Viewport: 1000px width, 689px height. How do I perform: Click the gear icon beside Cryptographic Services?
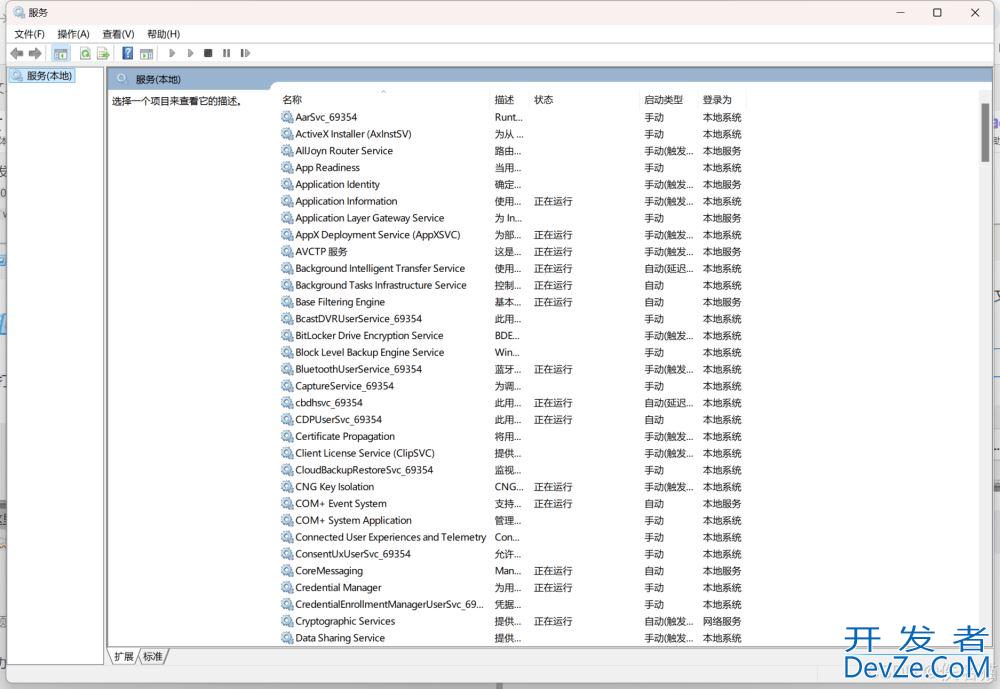[287, 621]
